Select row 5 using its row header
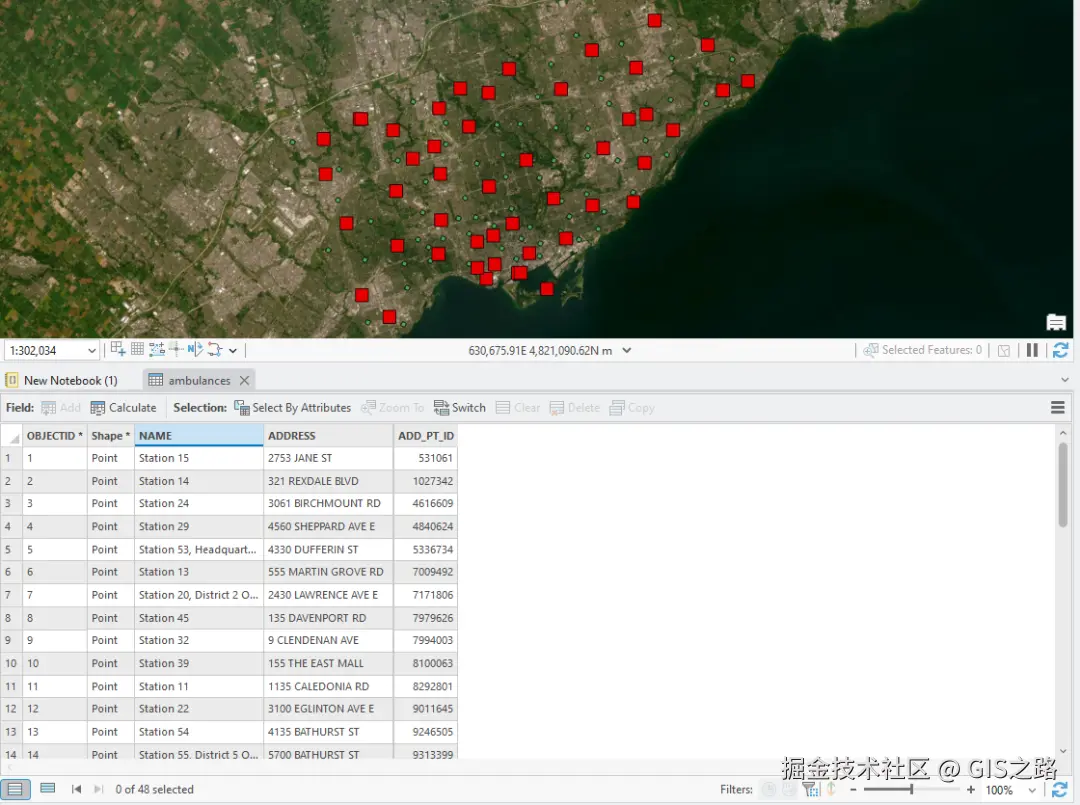1080x805 pixels. click(12, 550)
